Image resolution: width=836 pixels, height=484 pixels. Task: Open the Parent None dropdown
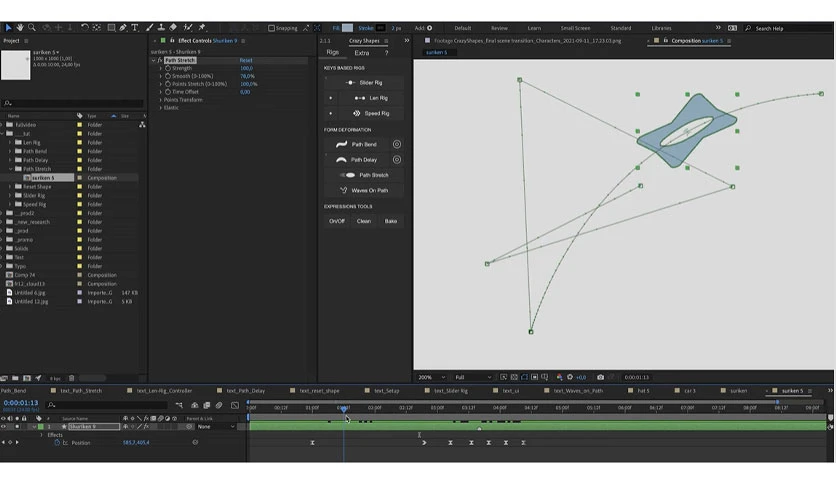216,427
